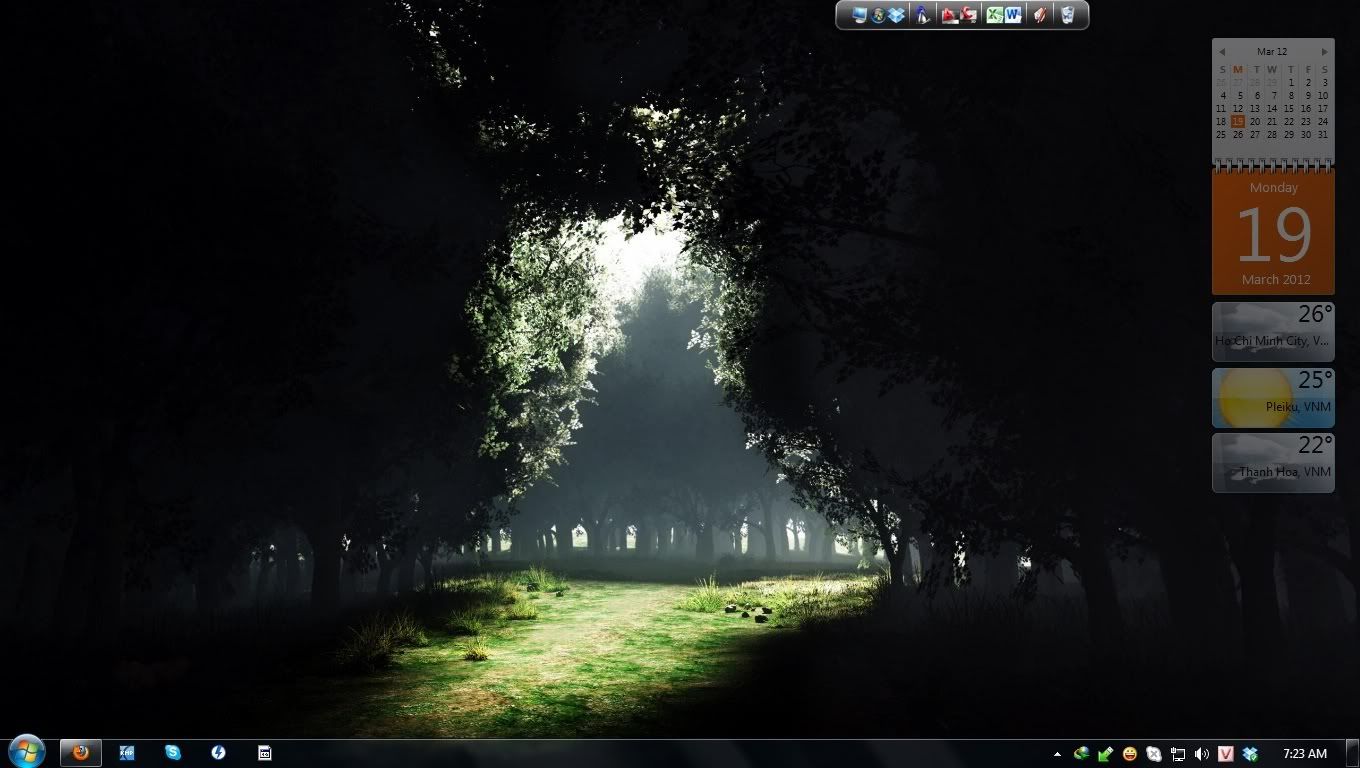Click the Computer icon in the dock
This screenshot has width=1360, height=768.
857,14
